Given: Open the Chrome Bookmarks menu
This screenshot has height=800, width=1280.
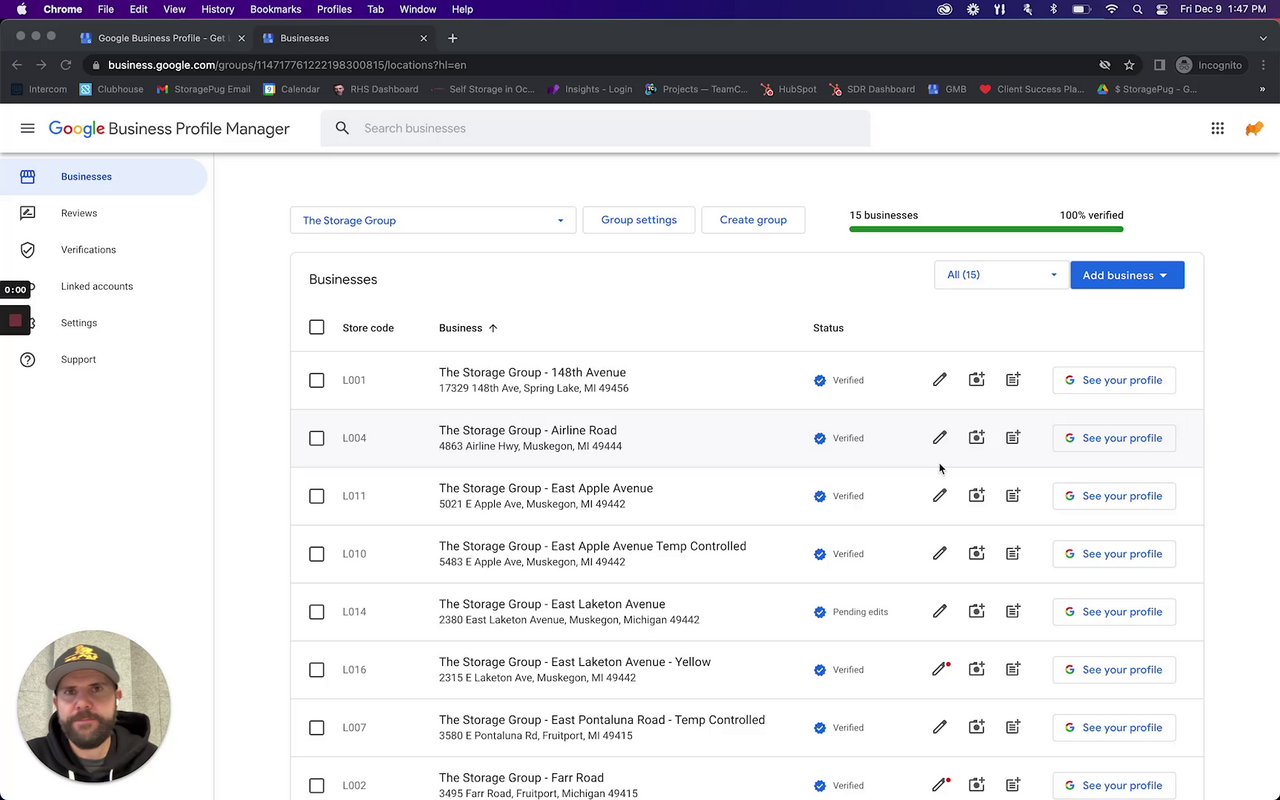Looking at the screenshot, I should tap(275, 9).
